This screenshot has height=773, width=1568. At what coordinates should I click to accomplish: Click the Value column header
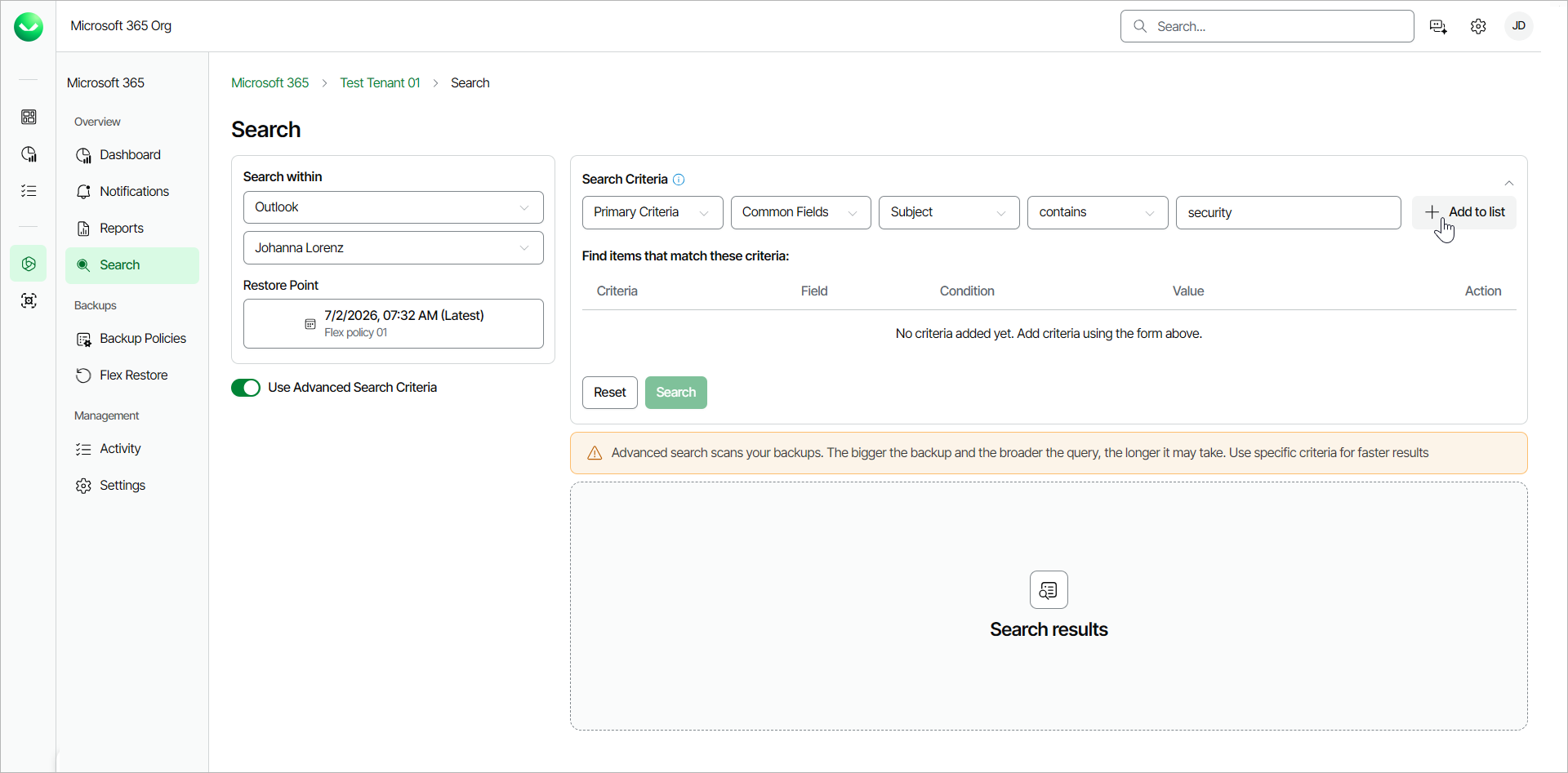[1188, 291]
